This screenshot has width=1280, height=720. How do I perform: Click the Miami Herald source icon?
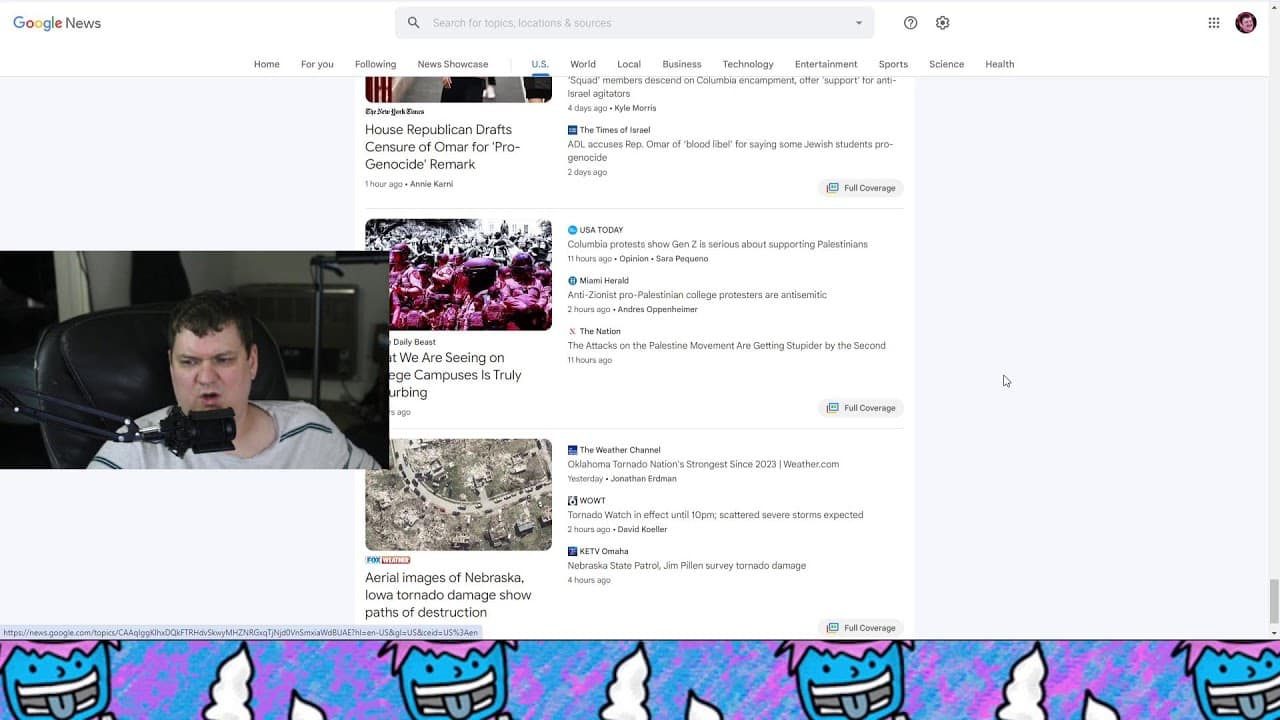(572, 281)
